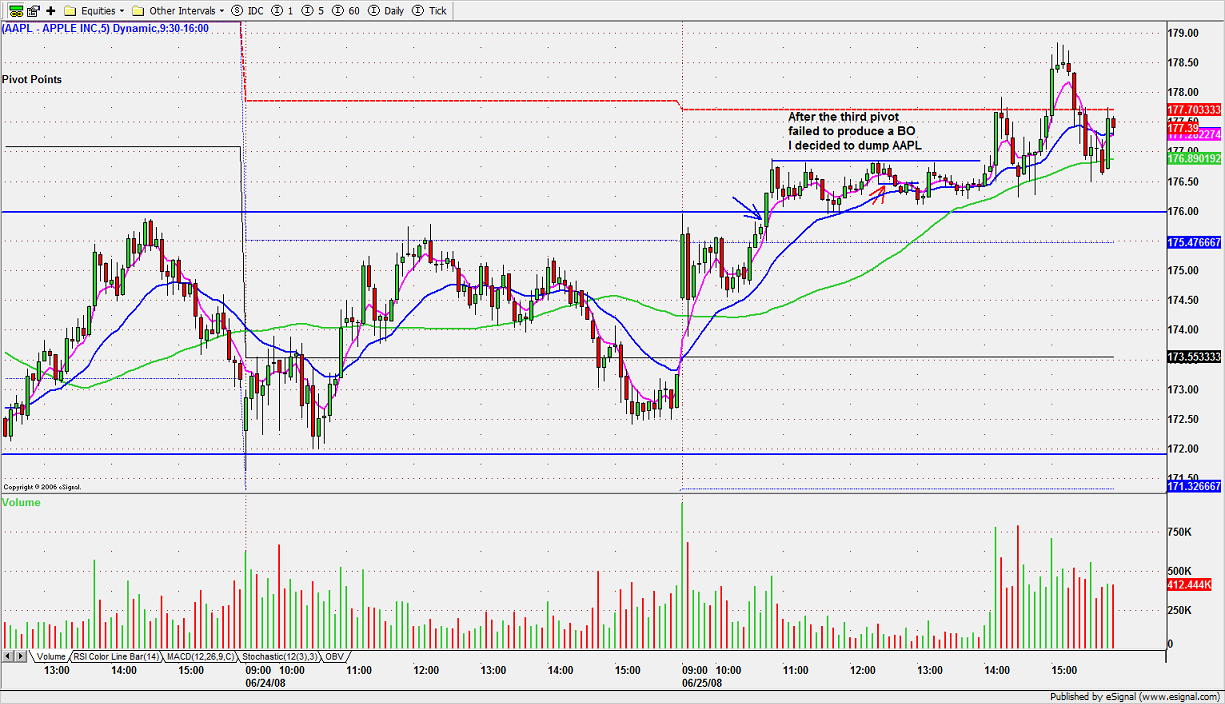Click the 750K volume axis value

pyautogui.click(x=1181, y=533)
